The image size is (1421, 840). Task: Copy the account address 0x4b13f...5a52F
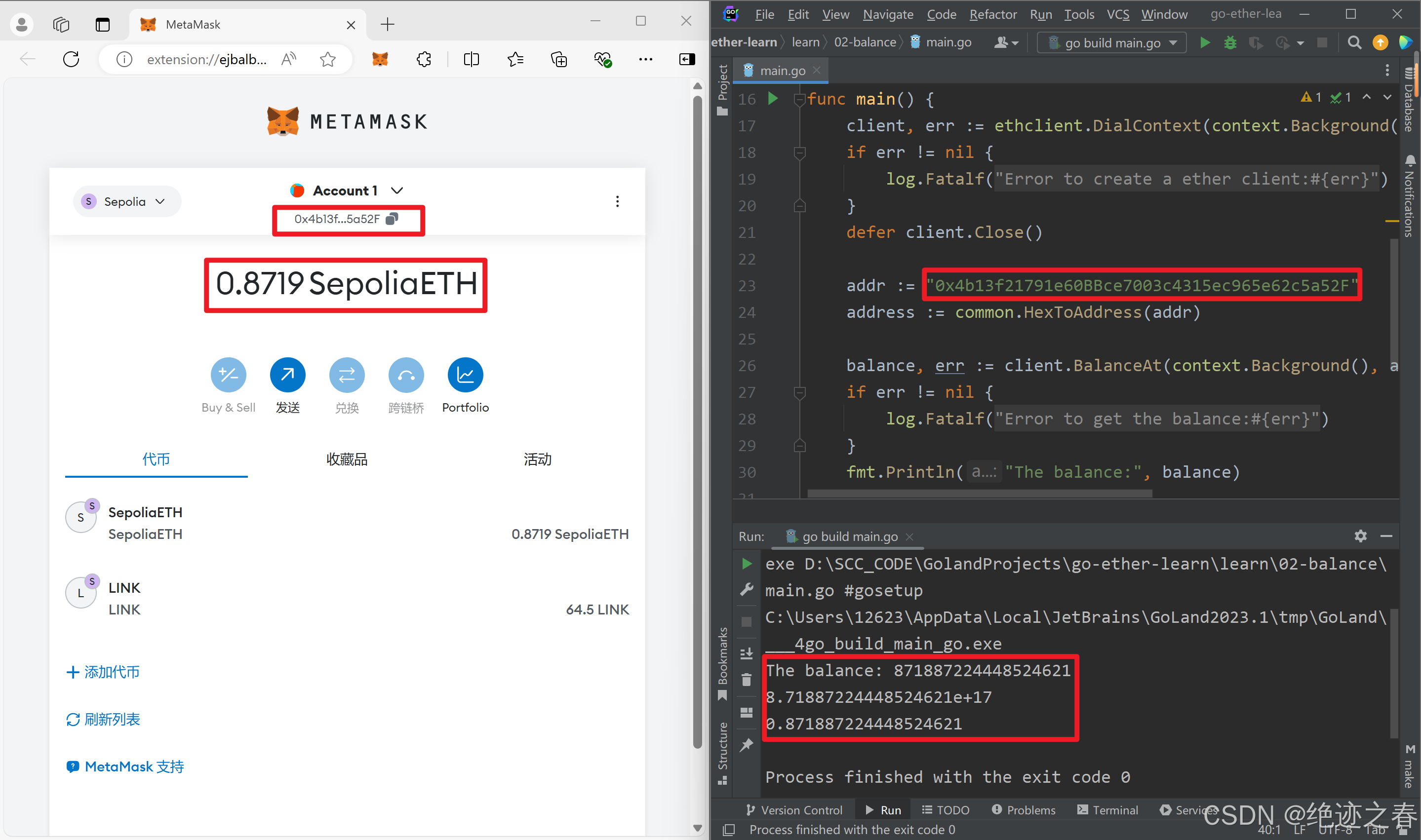coord(392,219)
